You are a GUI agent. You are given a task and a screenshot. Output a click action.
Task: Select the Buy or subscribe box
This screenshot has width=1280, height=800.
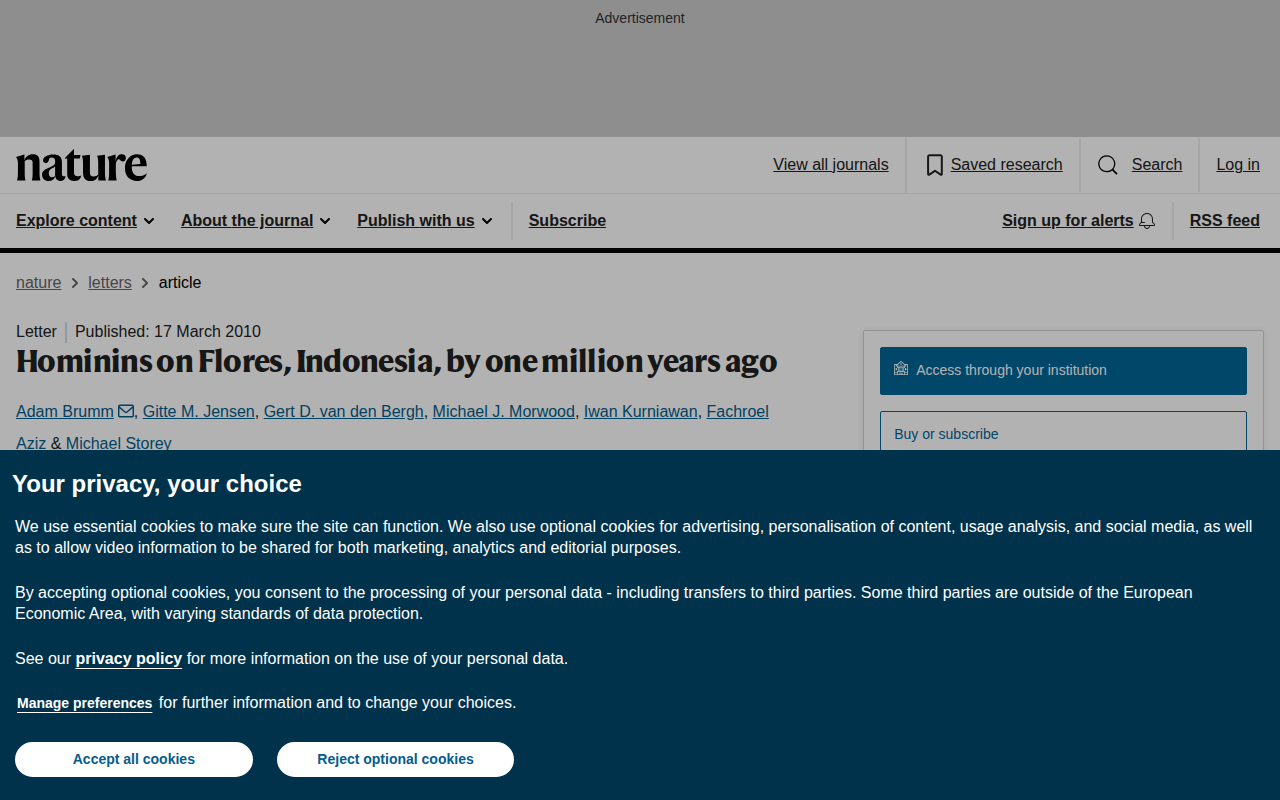click(x=1063, y=432)
